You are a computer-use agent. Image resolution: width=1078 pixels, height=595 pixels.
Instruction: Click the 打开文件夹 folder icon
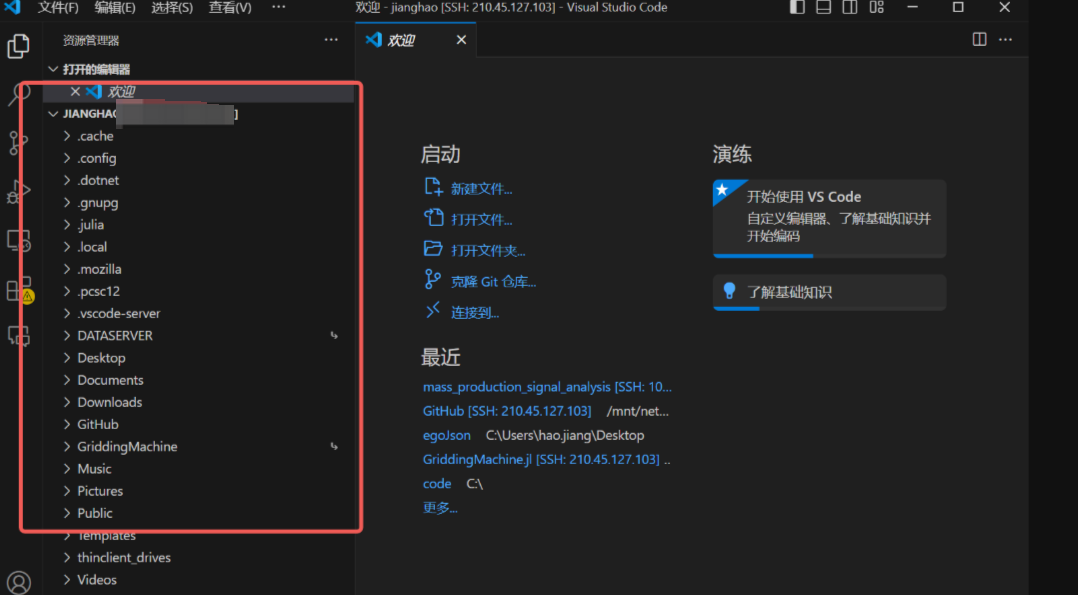(x=433, y=248)
